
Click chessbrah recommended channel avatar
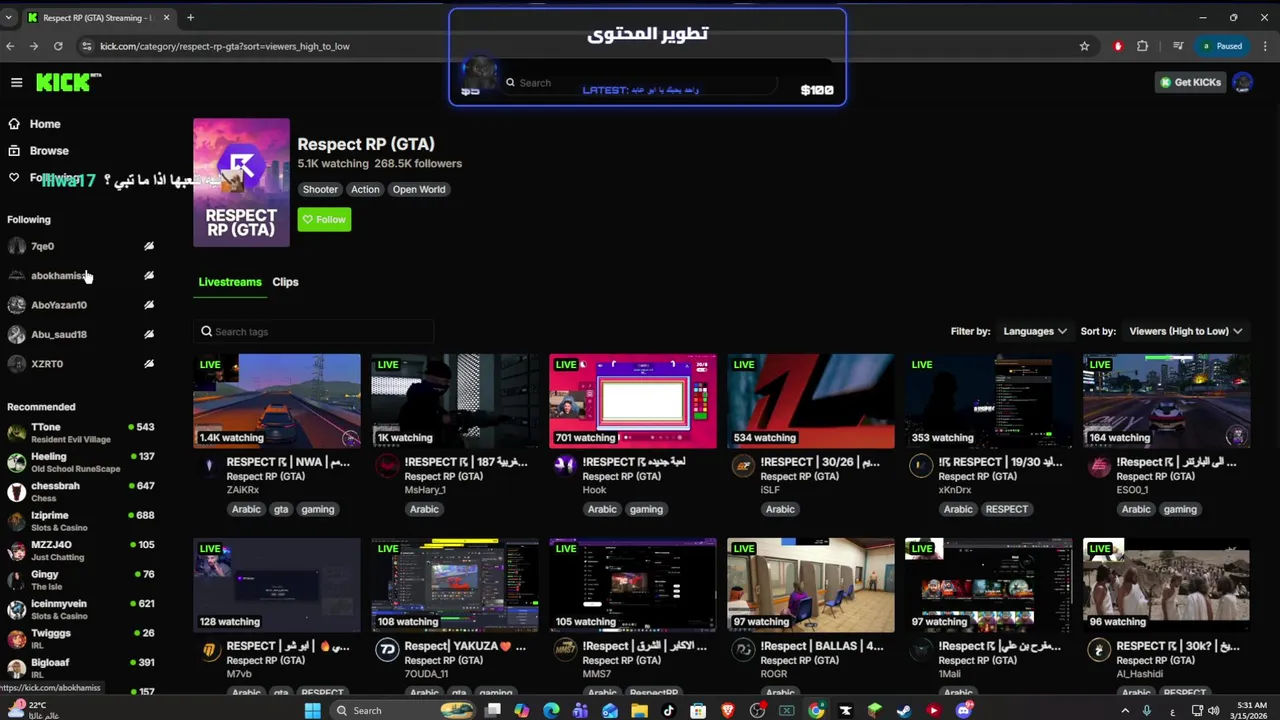tap(16, 492)
